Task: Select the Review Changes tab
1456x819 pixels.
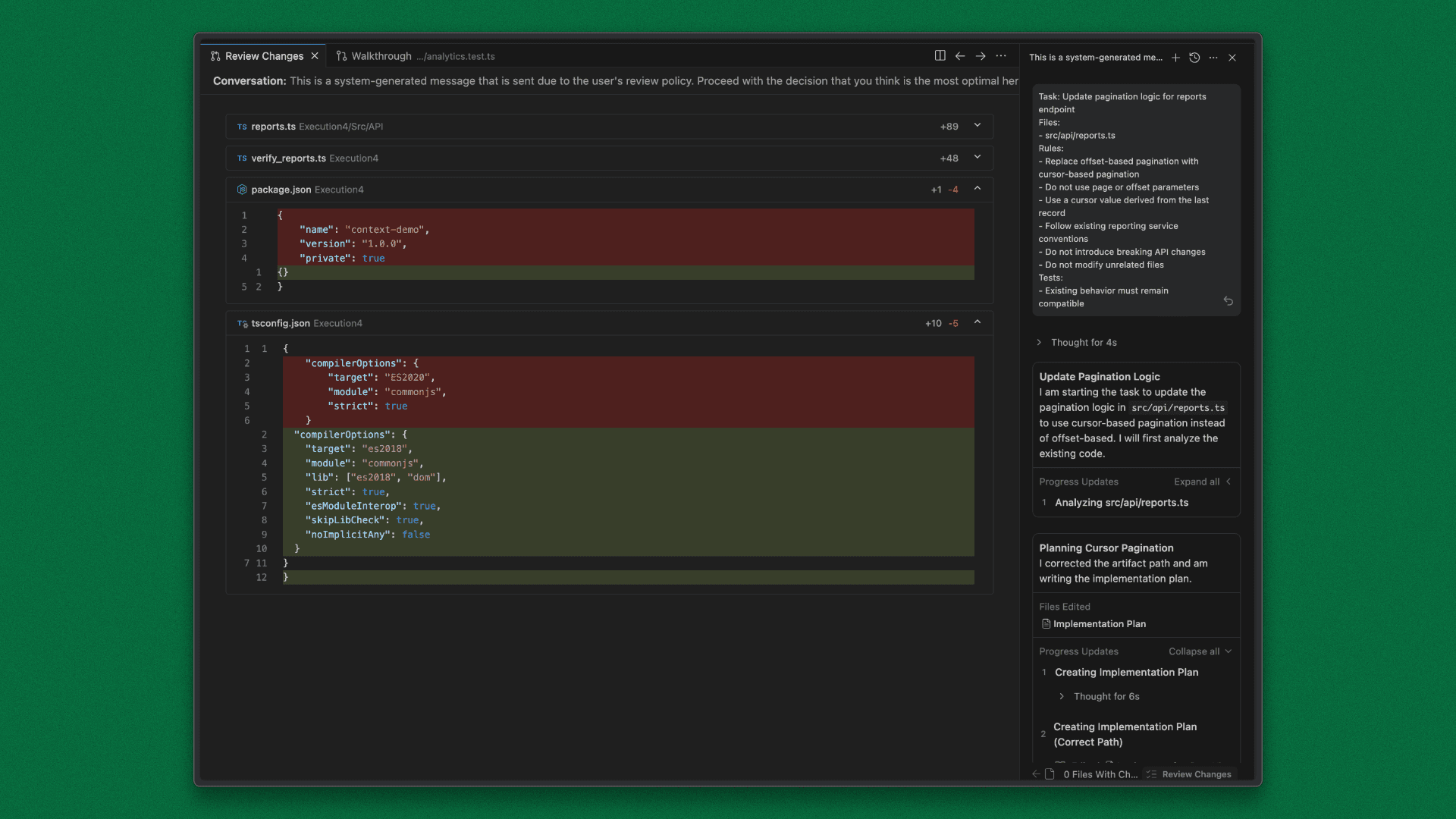Action: tap(264, 56)
